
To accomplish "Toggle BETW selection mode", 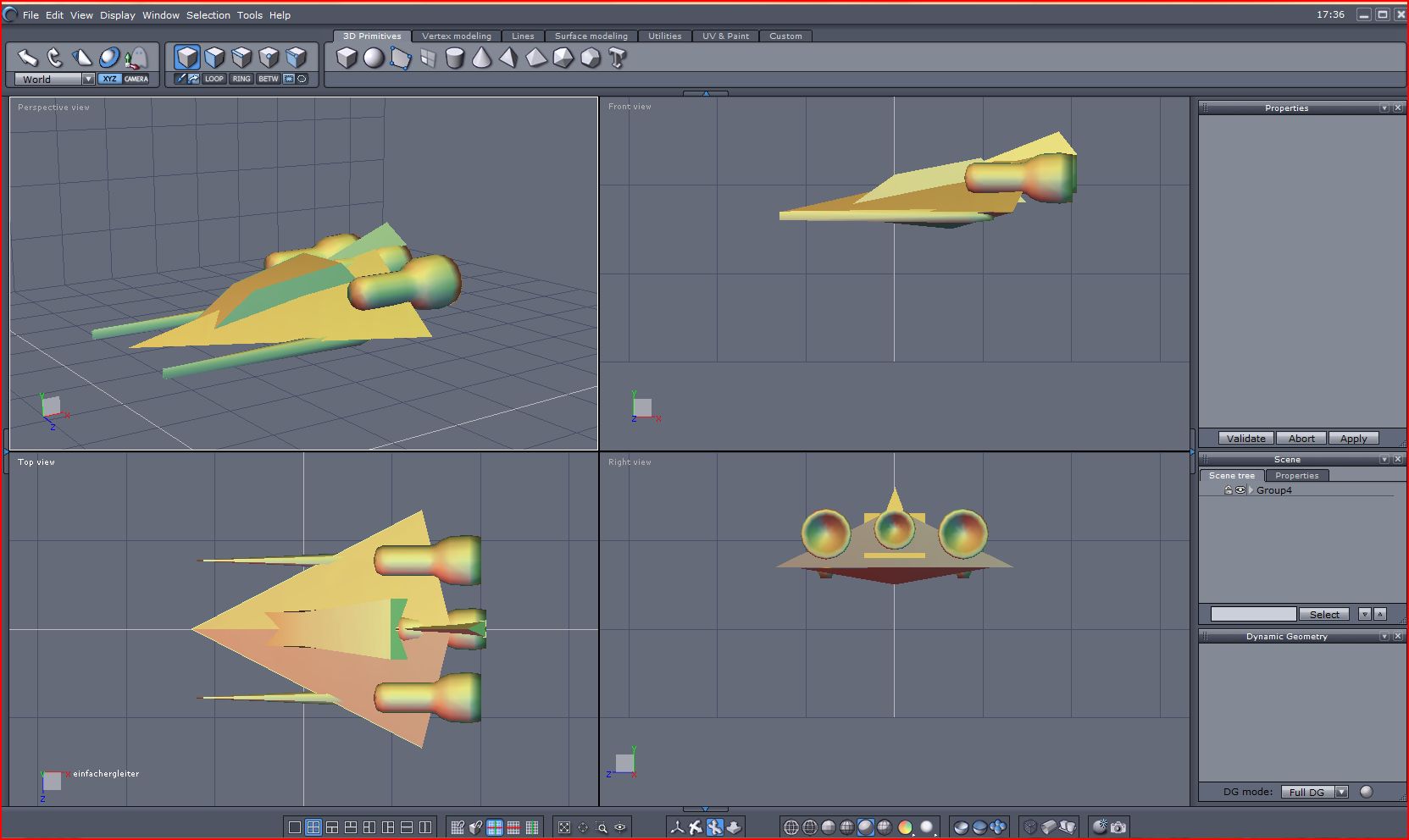I will [x=269, y=79].
